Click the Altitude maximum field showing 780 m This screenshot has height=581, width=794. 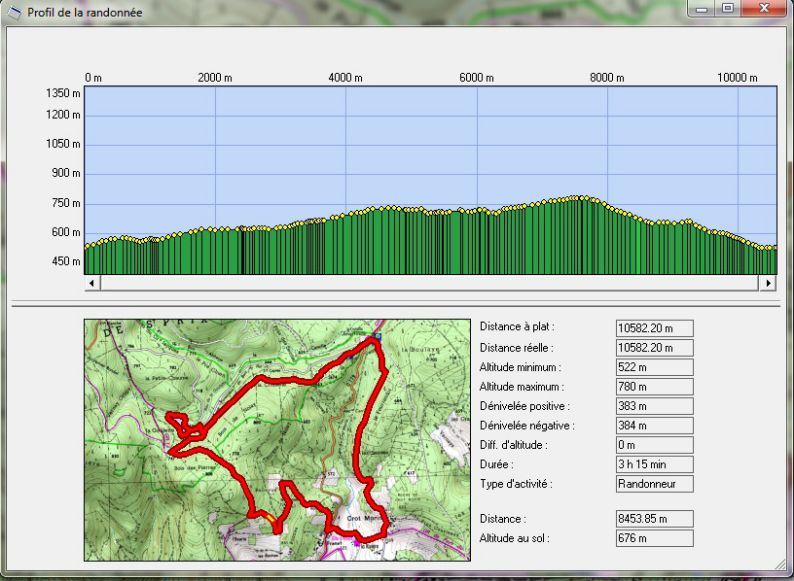pyautogui.click(x=654, y=386)
